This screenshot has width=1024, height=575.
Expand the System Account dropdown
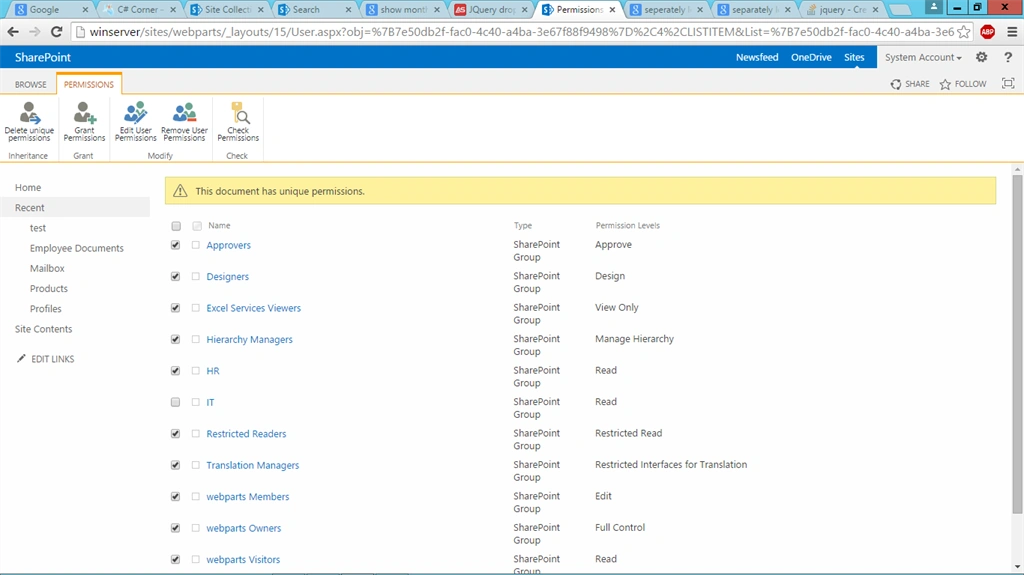point(923,58)
